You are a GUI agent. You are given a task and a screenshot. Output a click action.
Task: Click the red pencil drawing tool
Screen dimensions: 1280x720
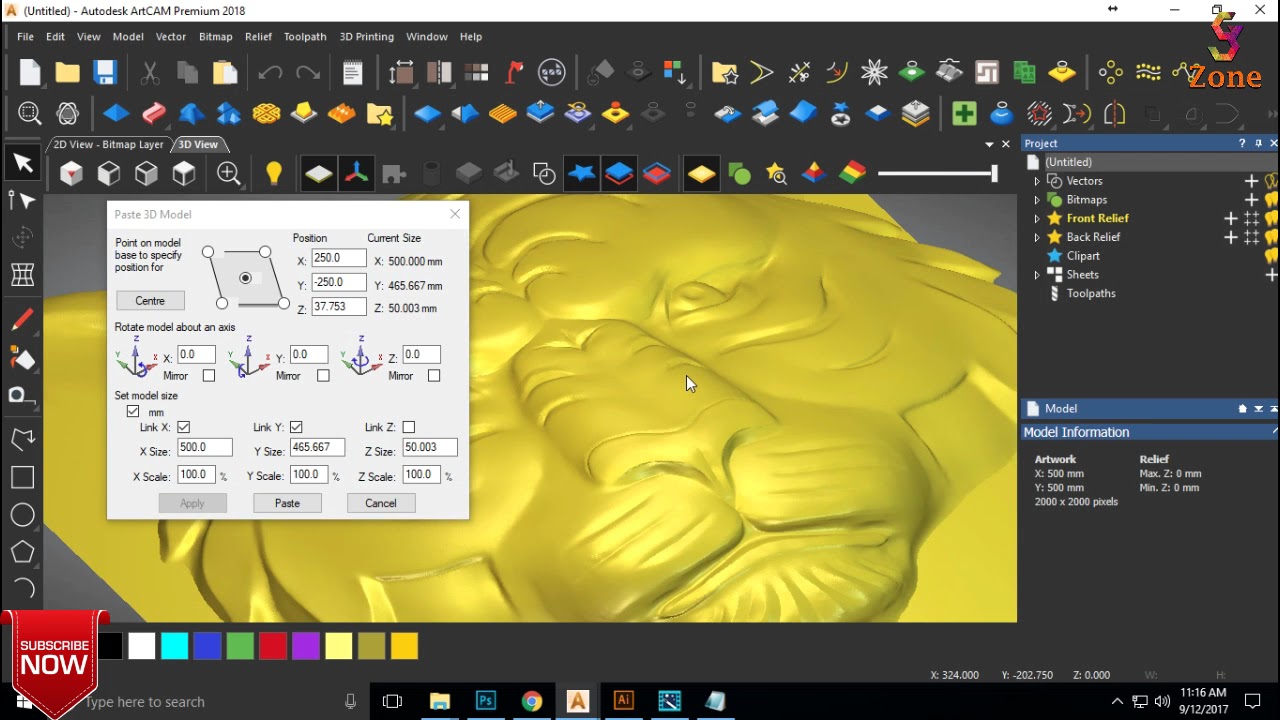(x=22, y=320)
